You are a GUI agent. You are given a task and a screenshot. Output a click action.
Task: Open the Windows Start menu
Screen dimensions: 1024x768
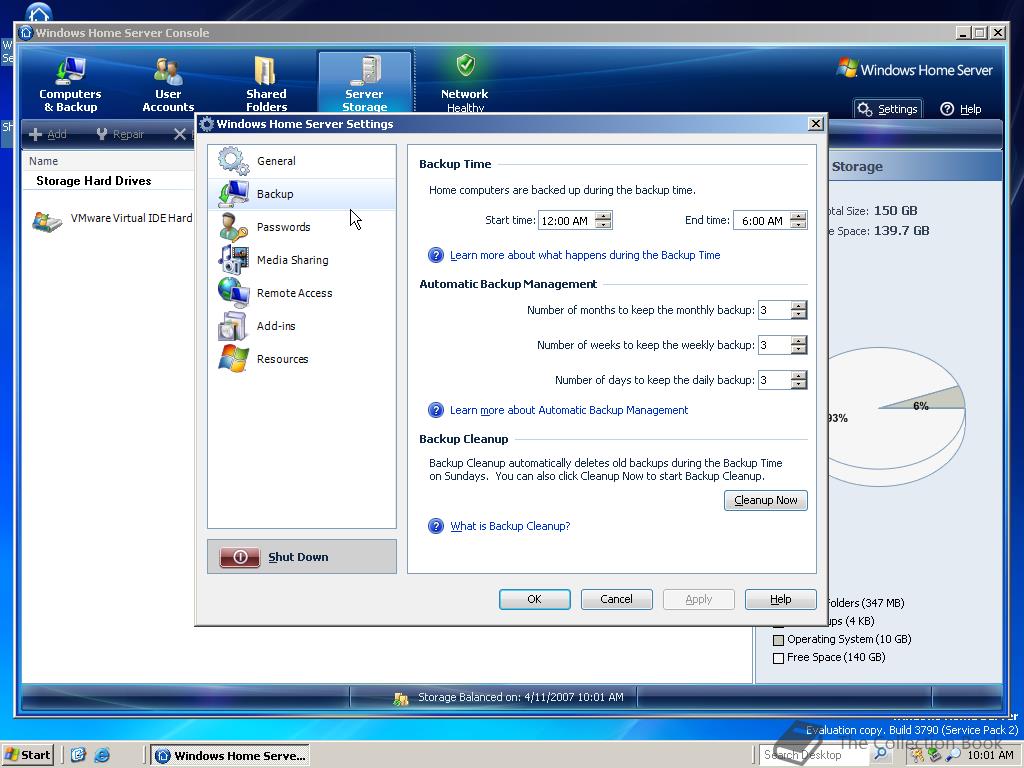pyautogui.click(x=27, y=755)
